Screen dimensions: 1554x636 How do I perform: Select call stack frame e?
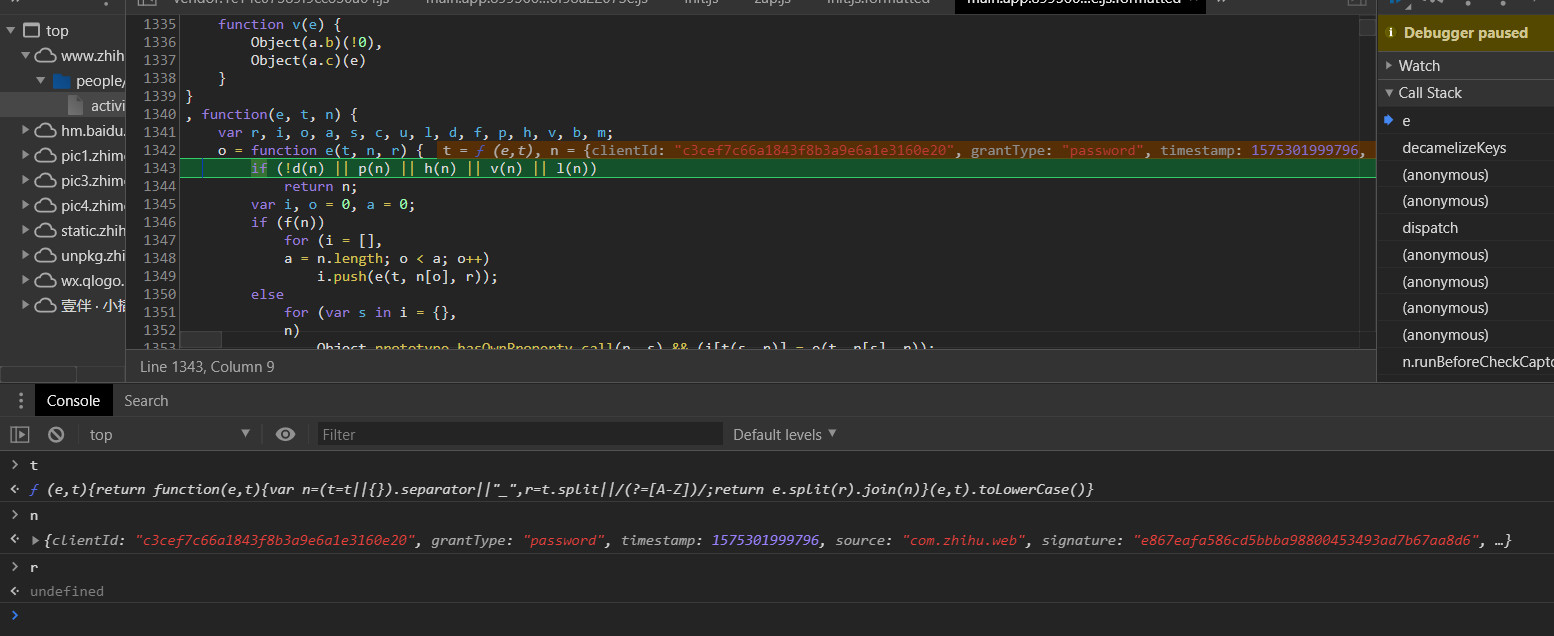(1466, 120)
